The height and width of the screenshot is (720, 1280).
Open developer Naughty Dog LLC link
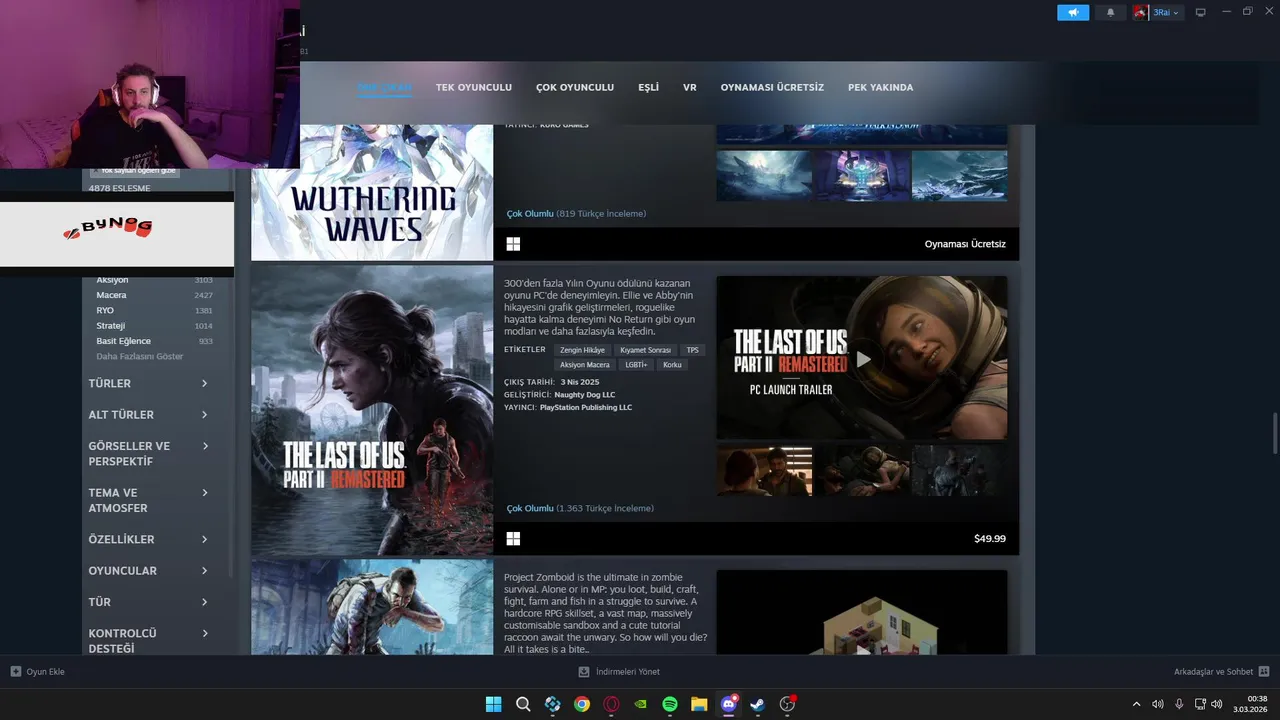(x=585, y=395)
